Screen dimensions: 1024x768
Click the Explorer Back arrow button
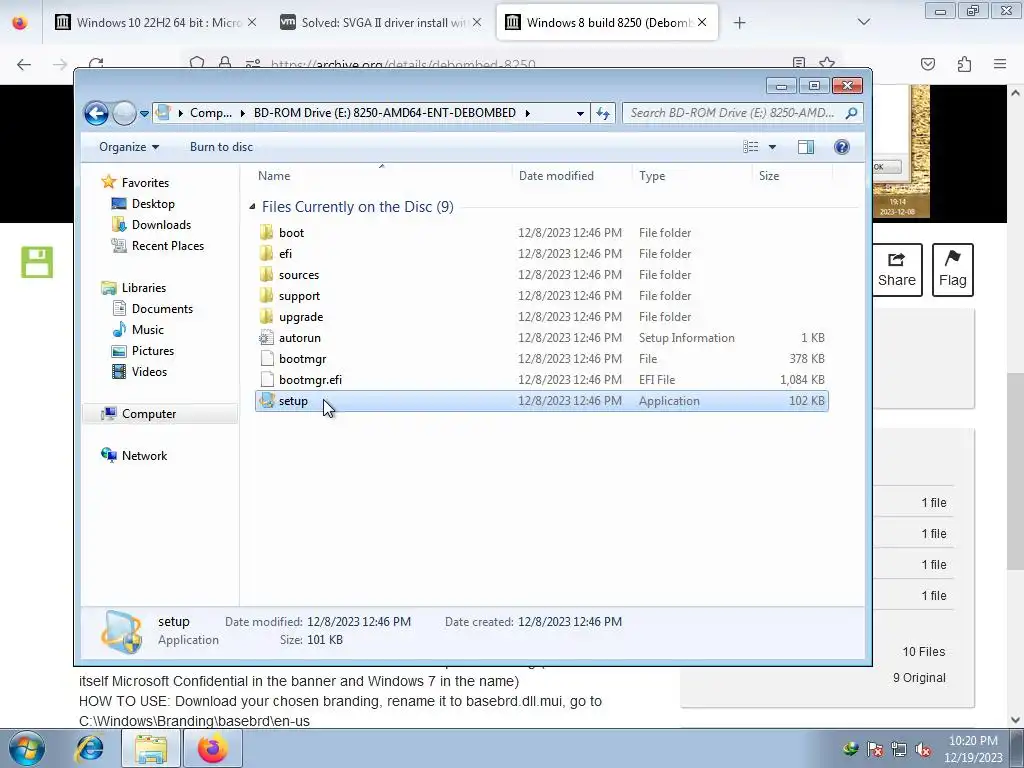pos(96,113)
